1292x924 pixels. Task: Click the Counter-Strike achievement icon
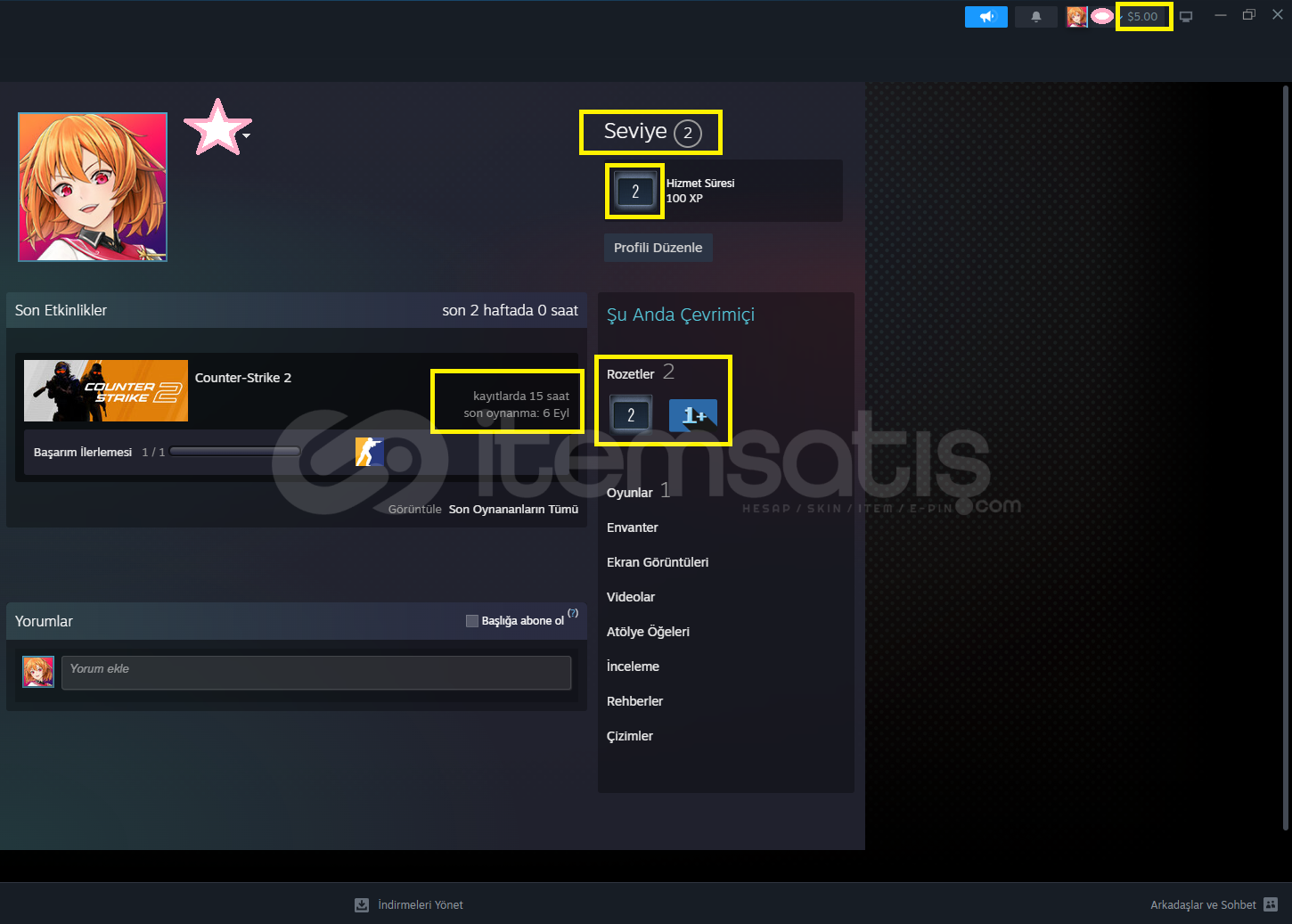(x=370, y=452)
